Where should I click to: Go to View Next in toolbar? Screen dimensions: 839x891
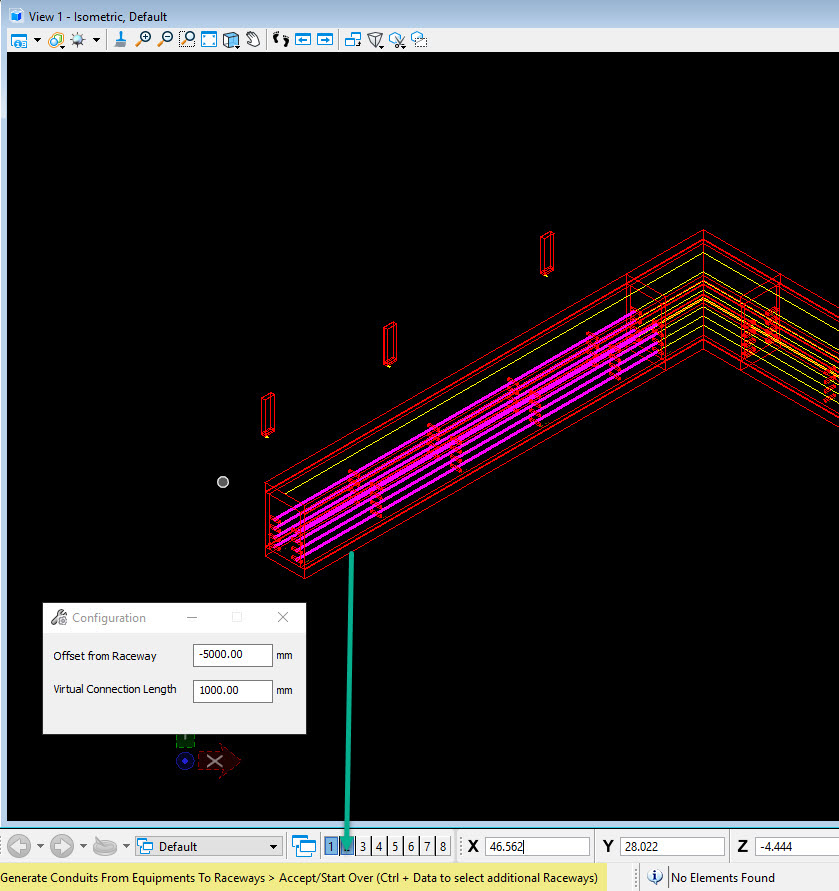pyautogui.click(x=325, y=40)
